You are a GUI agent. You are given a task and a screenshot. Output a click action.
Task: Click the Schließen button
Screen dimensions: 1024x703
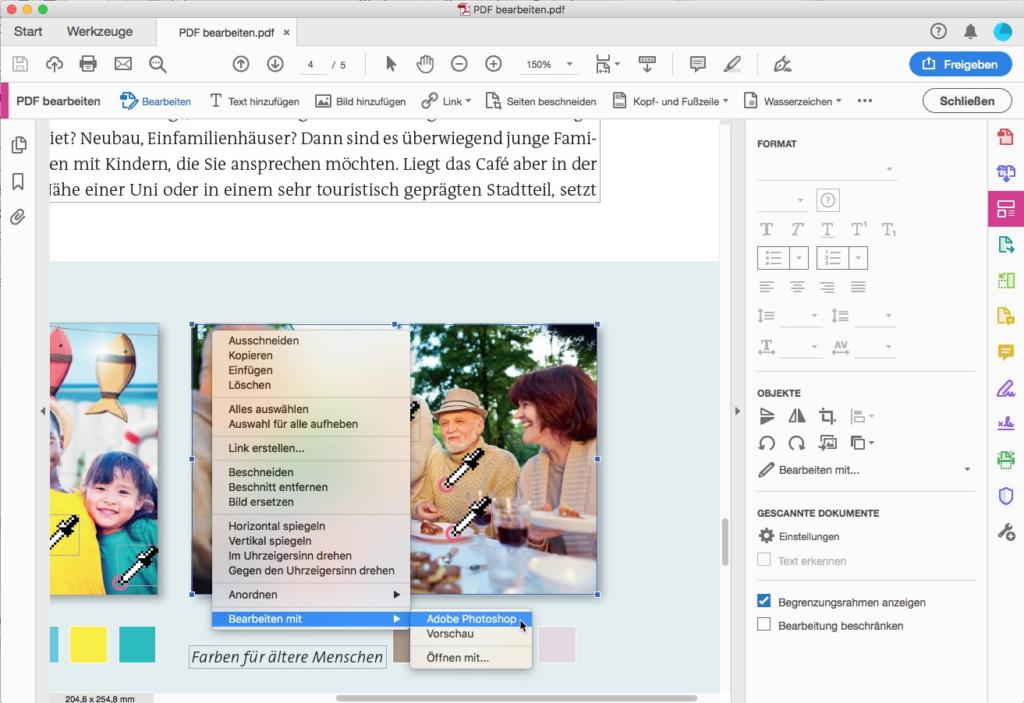pos(967,101)
